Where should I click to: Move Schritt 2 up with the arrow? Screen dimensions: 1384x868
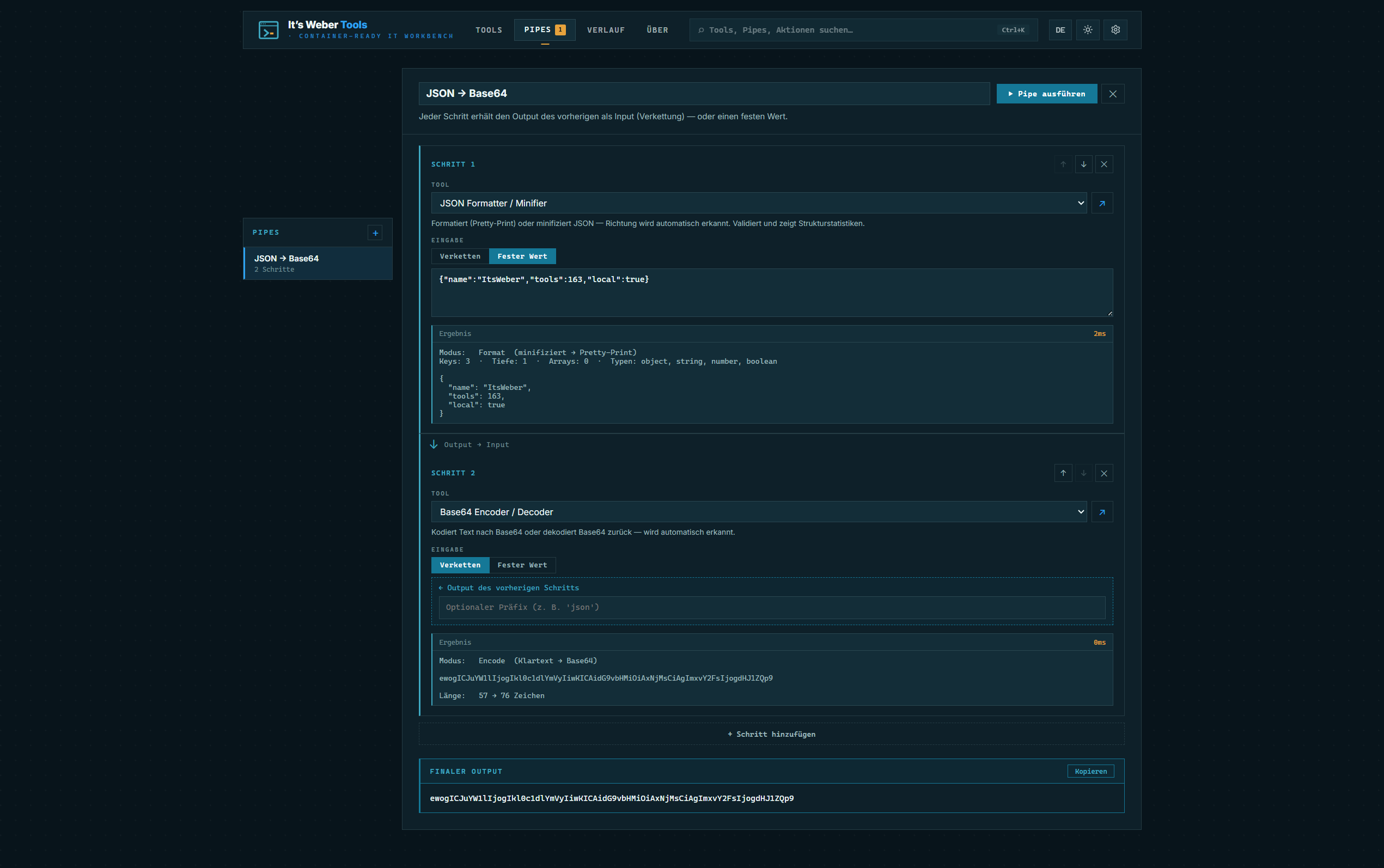point(1063,473)
